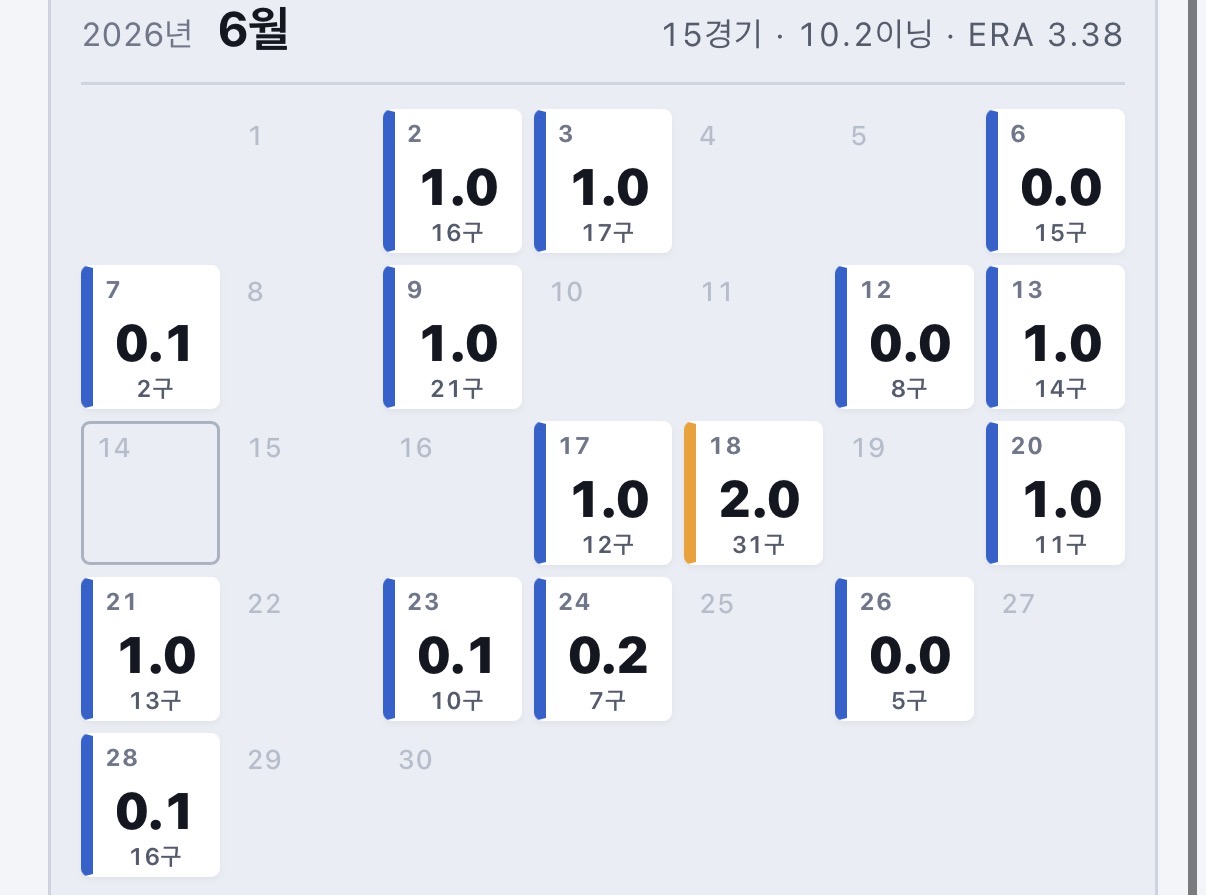Select June 12 entry with 8구

(904, 337)
